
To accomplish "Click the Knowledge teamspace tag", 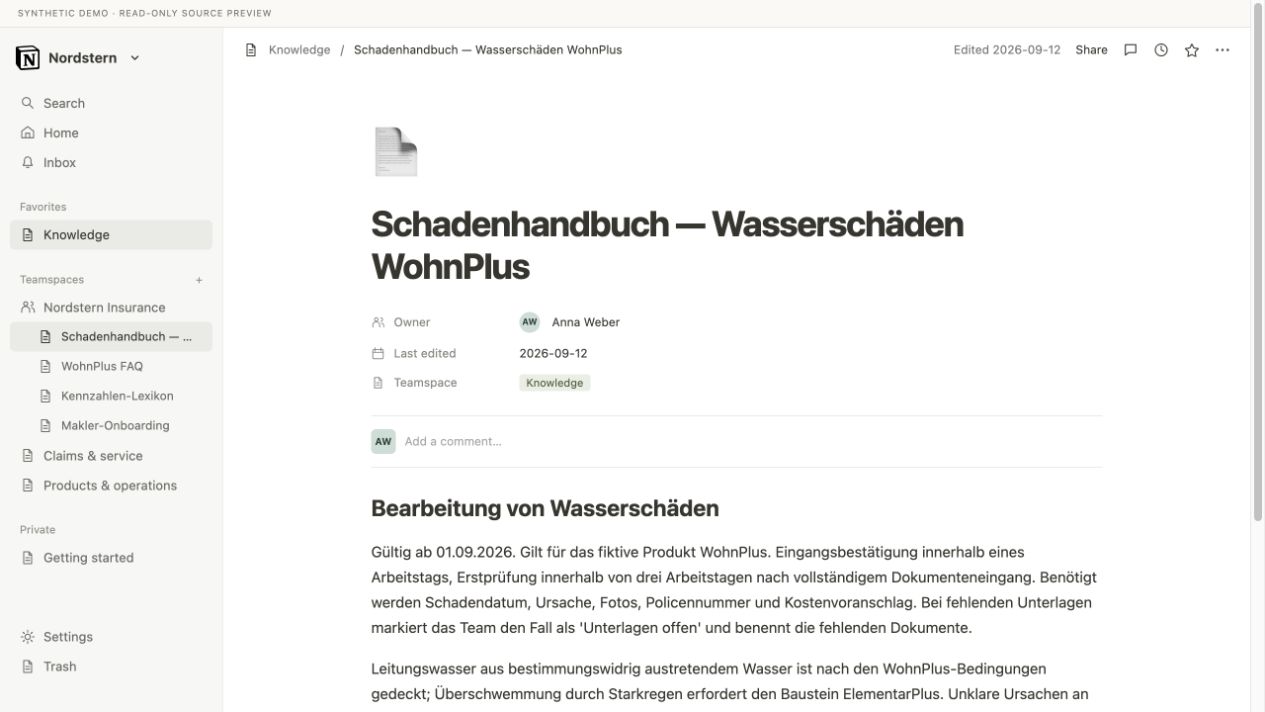I will [x=555, y=383].
